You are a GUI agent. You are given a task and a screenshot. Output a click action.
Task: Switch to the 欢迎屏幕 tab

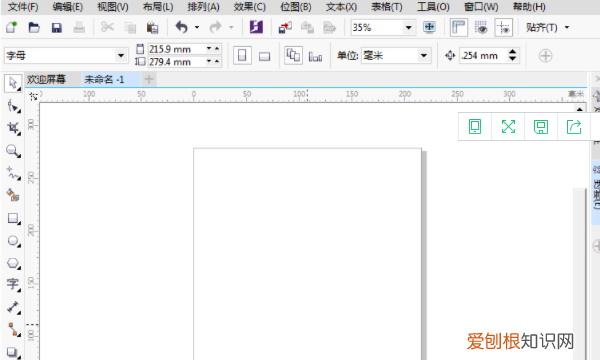(46, 80)
